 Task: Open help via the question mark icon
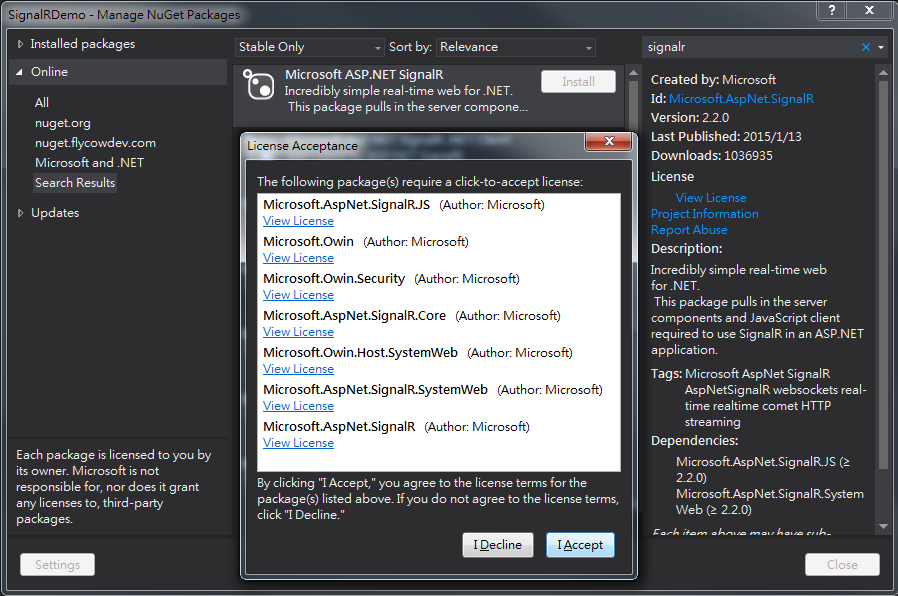(x=832, y=12)
